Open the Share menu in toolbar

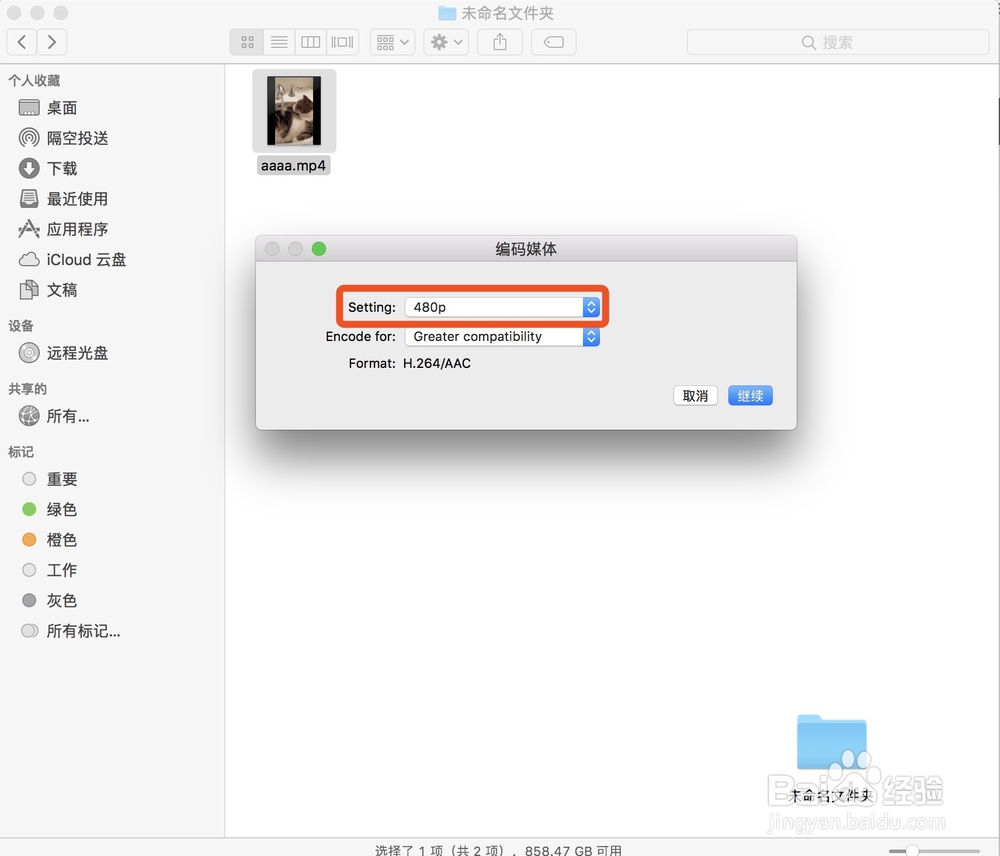tap(499, 42)
